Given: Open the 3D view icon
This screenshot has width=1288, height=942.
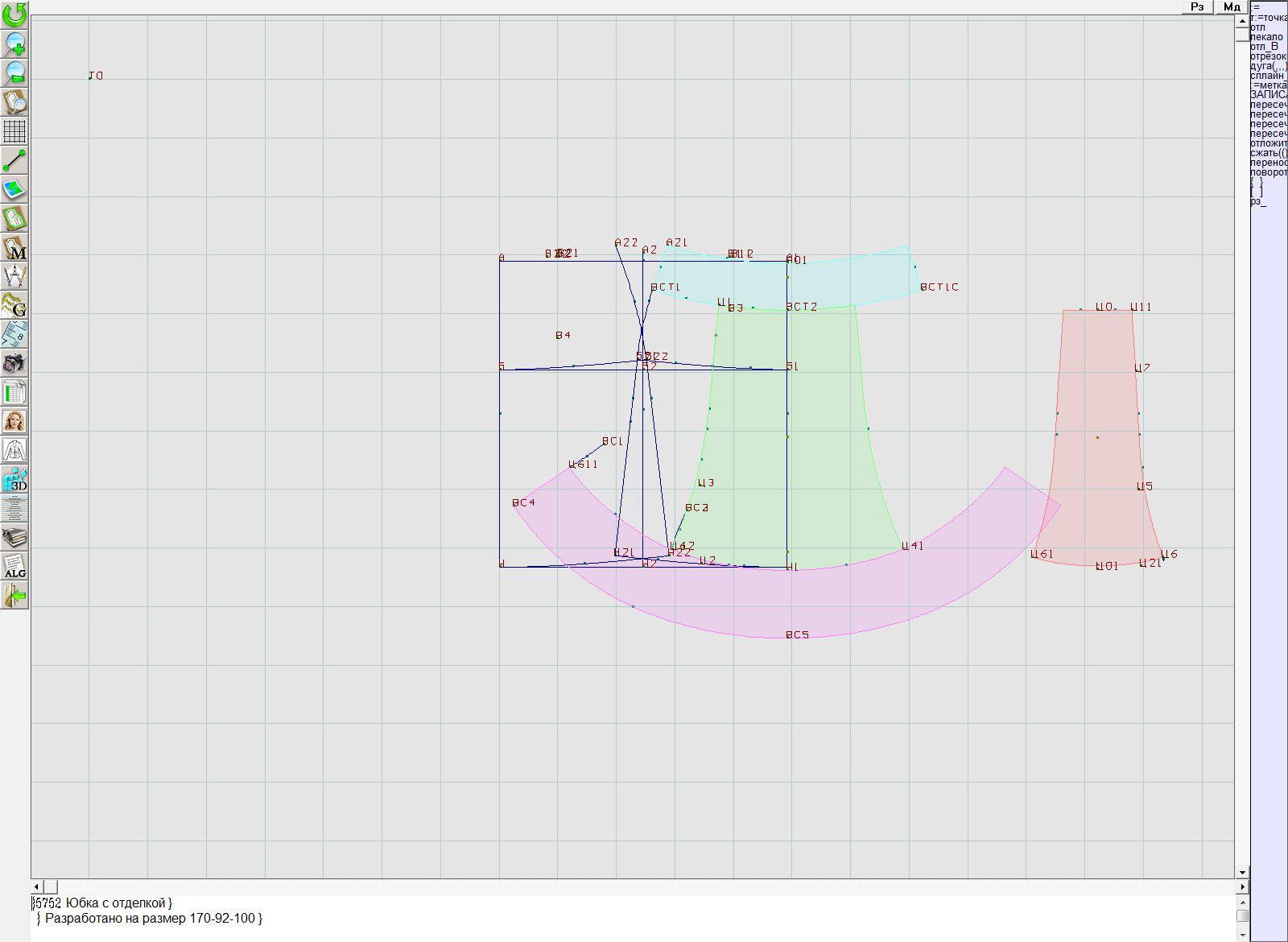Looking at the screenshot, I should pyautogui.click(x=14, y=479).
